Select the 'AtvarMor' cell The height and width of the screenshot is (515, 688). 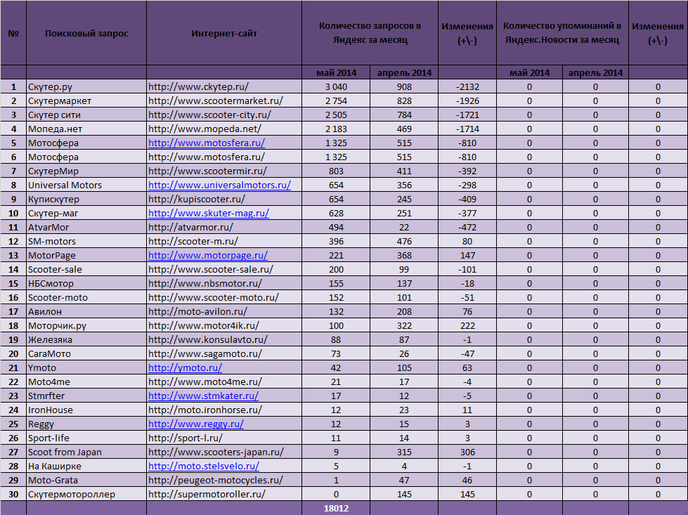[x=86, y=227]
